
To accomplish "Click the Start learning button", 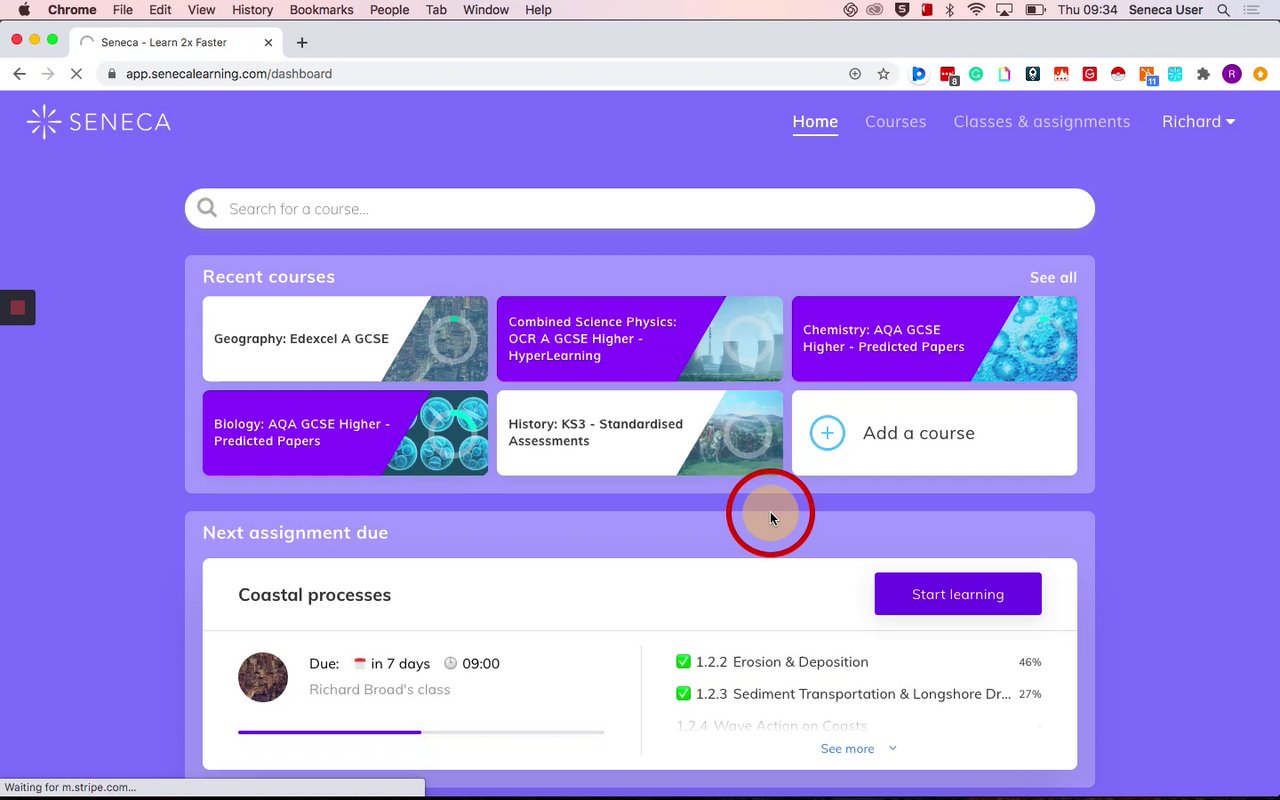I will pyautogui.click(x=958, y=594).
